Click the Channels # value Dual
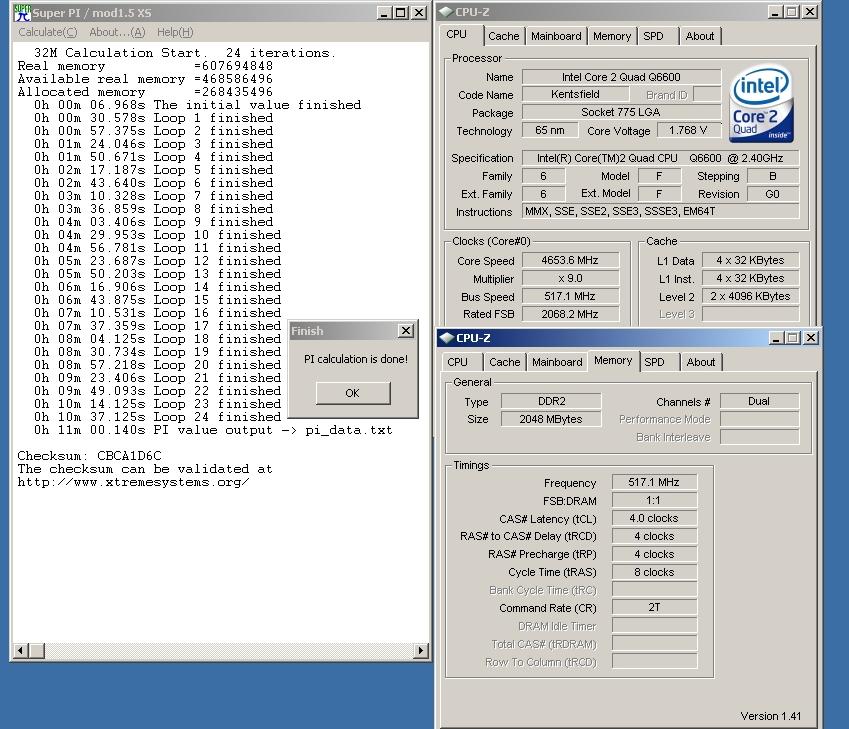The width and height of the screenshot is (849, 729). (759, 401)
